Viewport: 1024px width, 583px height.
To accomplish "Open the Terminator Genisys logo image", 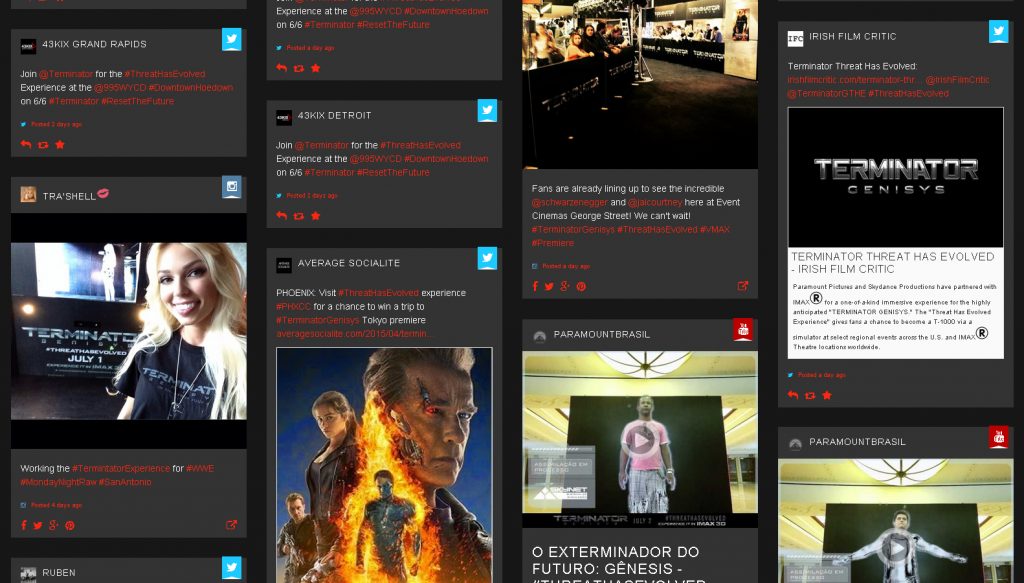I will click(x=895, y=177).
